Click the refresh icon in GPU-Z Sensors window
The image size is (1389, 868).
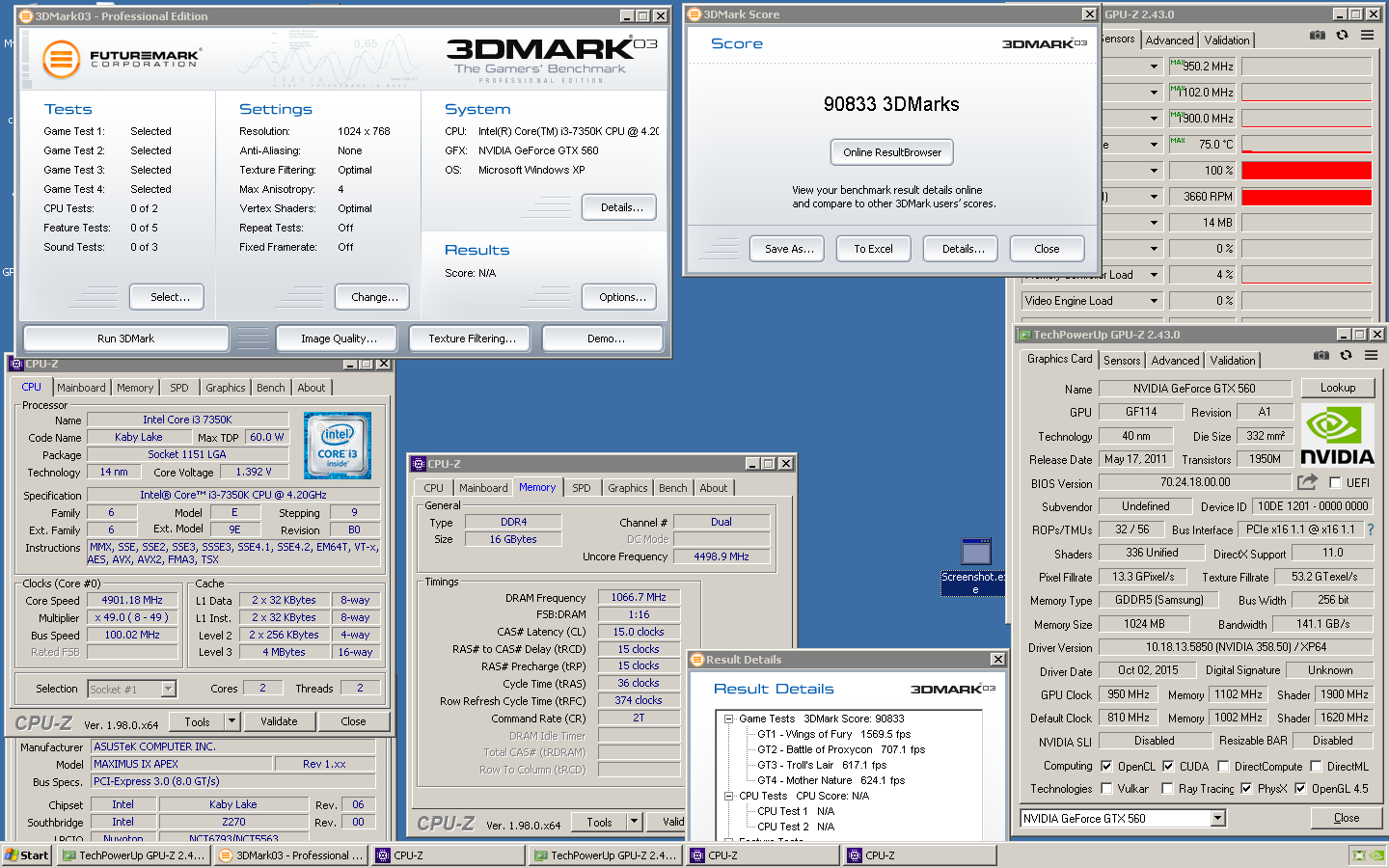1342,35
